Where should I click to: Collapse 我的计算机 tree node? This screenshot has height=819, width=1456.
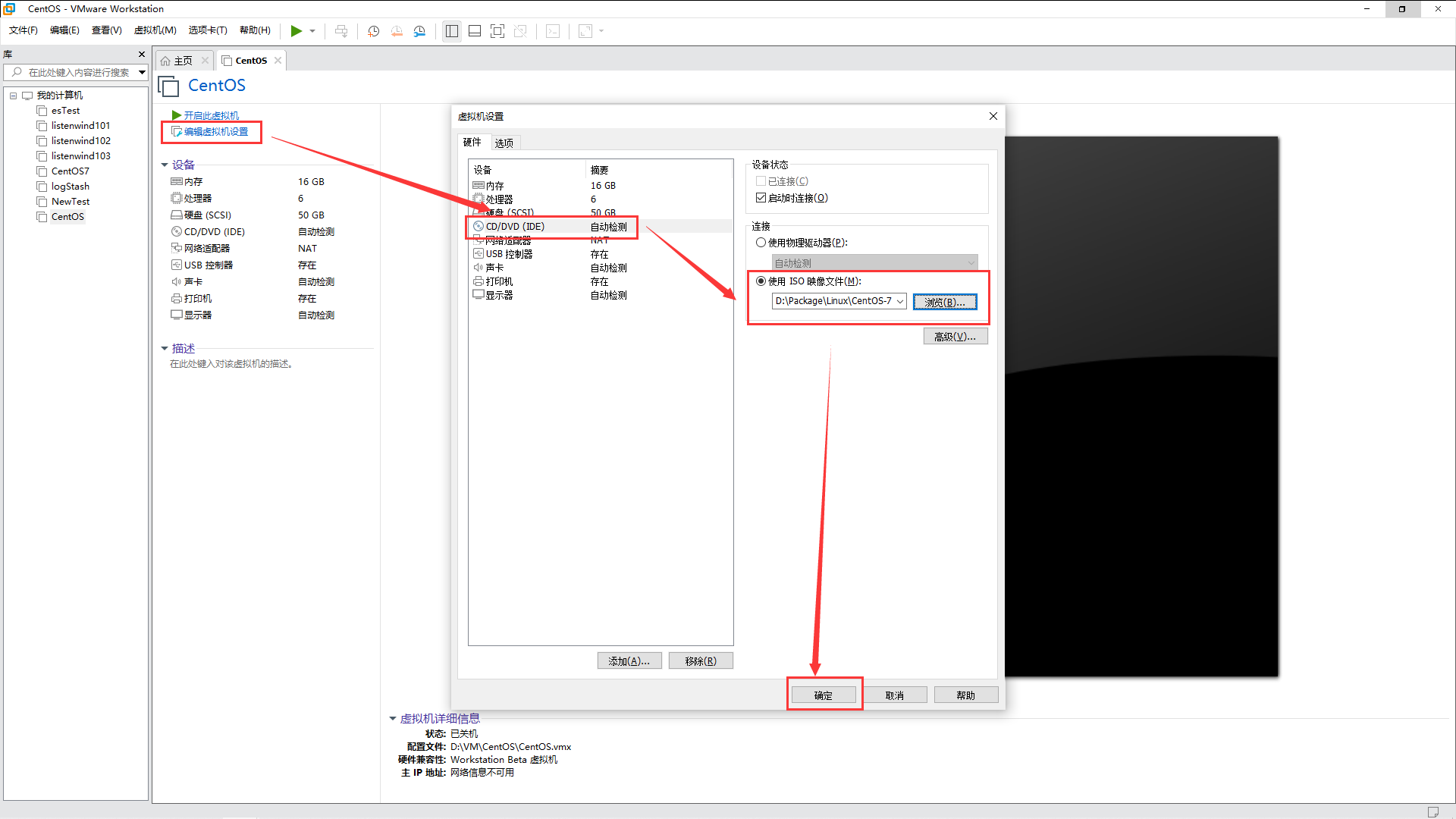point(13,96)
